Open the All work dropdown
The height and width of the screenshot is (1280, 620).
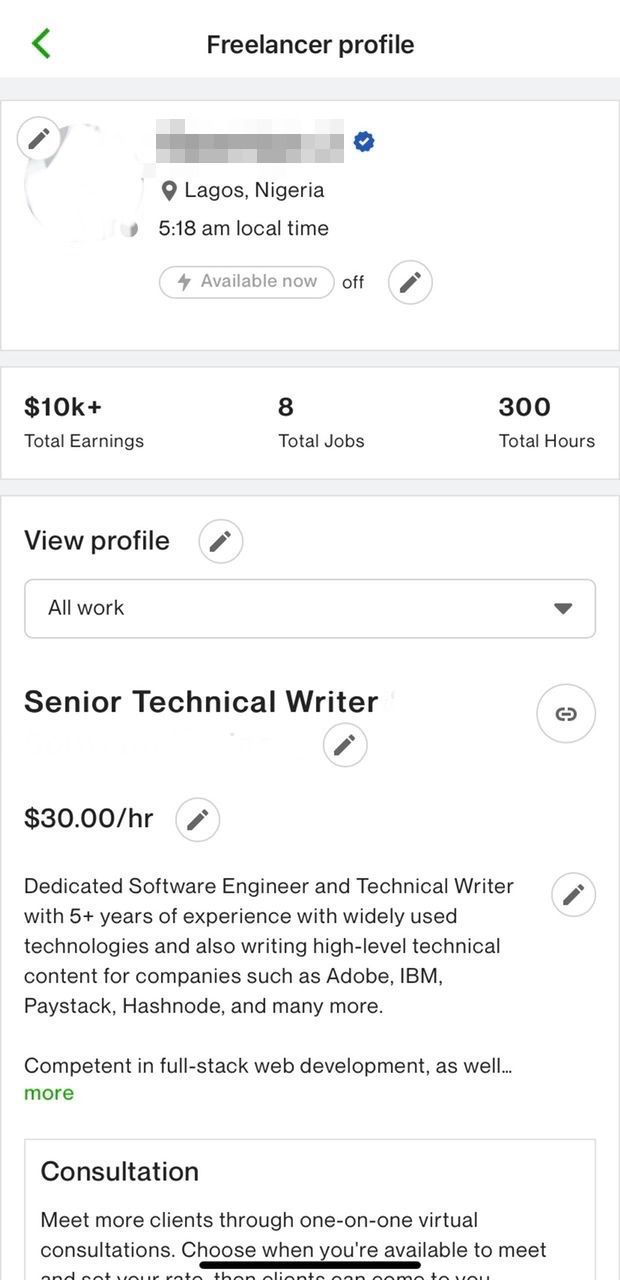click(x=310, y=608)
